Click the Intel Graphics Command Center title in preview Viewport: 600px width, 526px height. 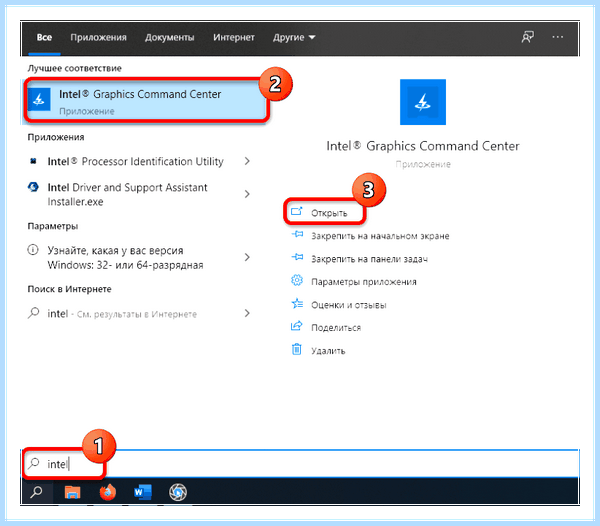pyautogui.click(x=423, y=146)
